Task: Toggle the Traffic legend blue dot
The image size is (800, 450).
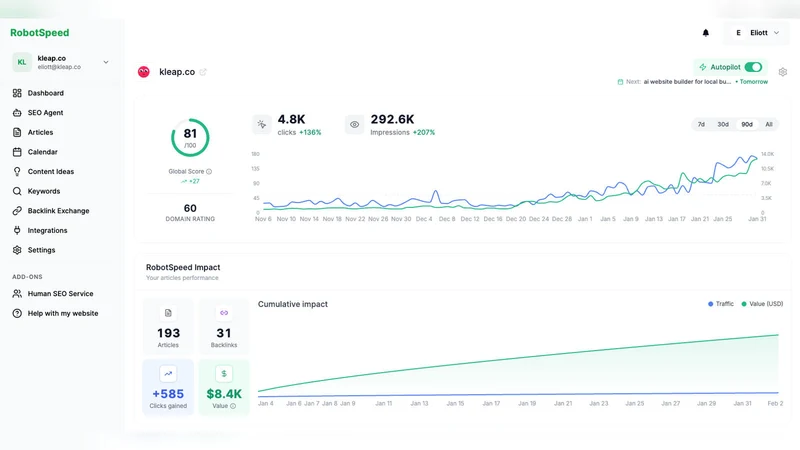Action: click(x=710, y=304)
